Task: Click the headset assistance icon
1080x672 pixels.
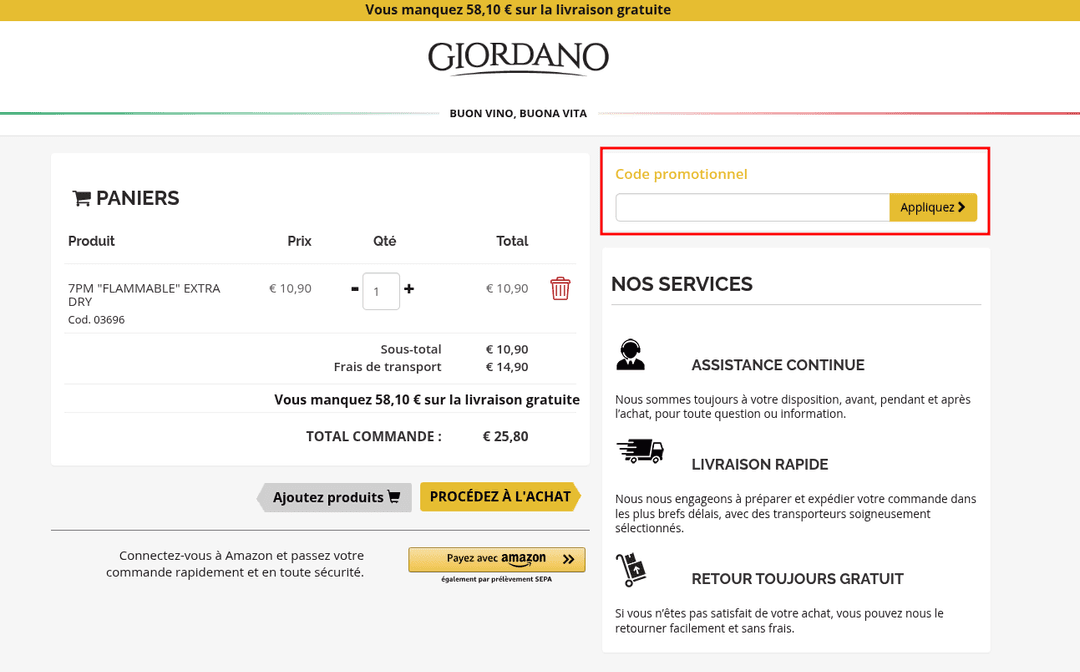Action: [x=630, y=355]
